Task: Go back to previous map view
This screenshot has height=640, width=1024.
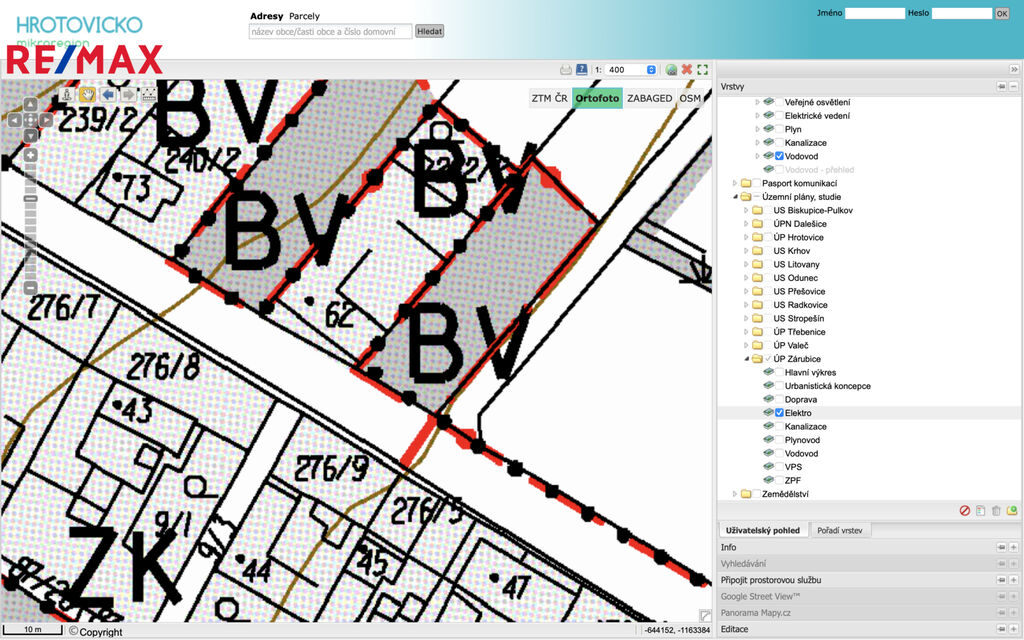Action: coord(108,95)
